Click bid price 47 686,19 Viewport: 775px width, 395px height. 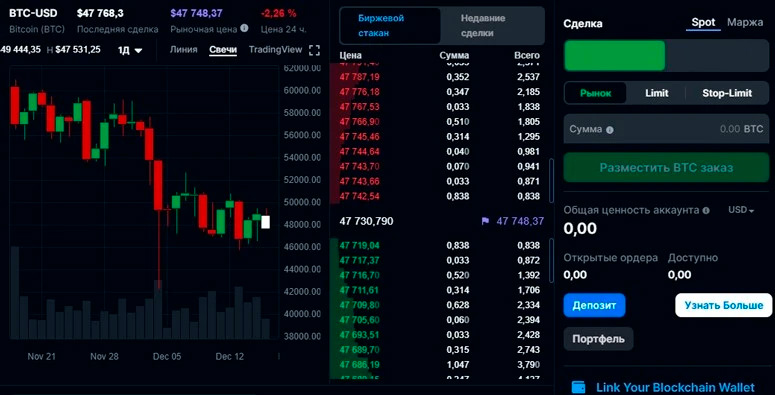(x=359, y=364)
